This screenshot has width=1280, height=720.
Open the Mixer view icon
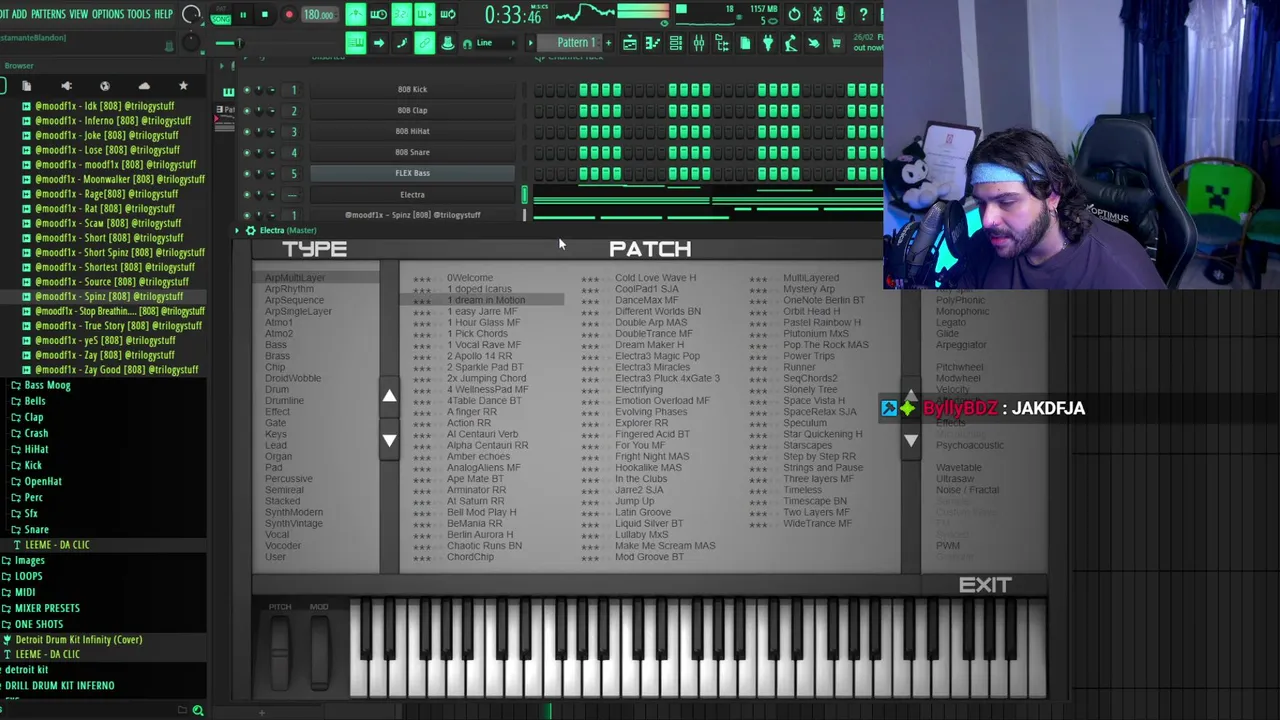click(x=699, y=43)
